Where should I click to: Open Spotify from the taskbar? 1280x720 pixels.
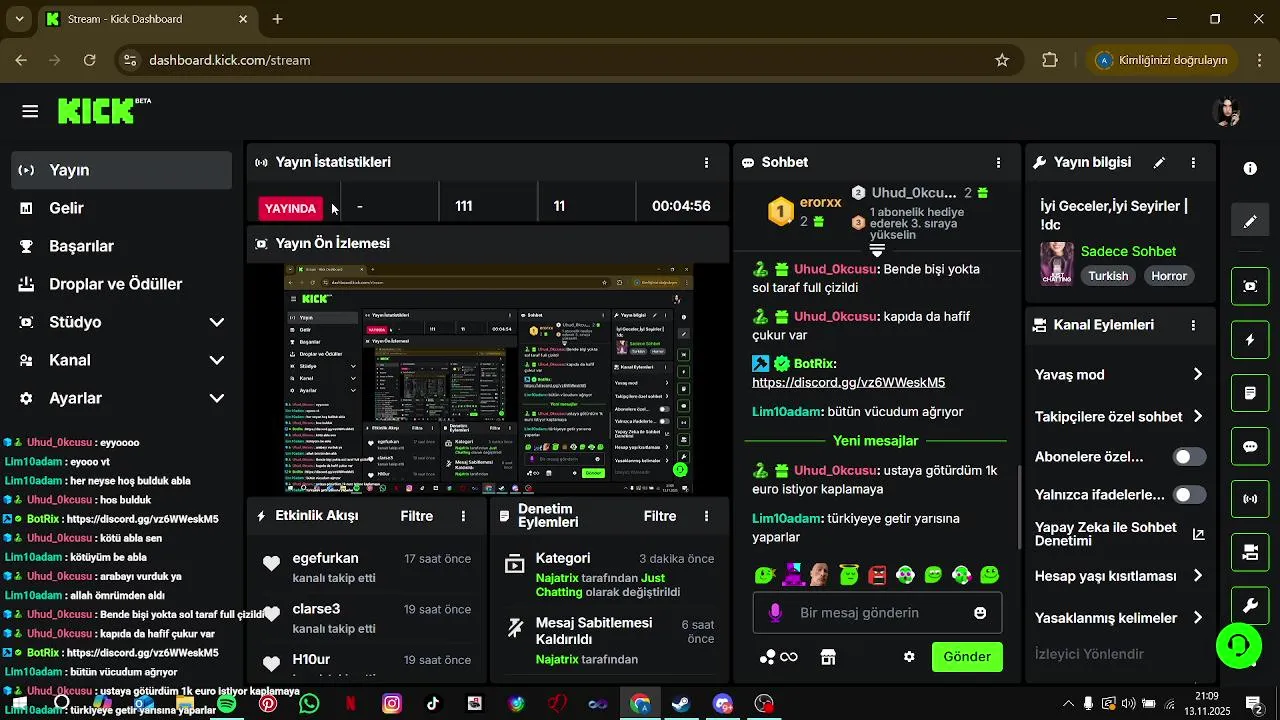(x=227, y=704)
